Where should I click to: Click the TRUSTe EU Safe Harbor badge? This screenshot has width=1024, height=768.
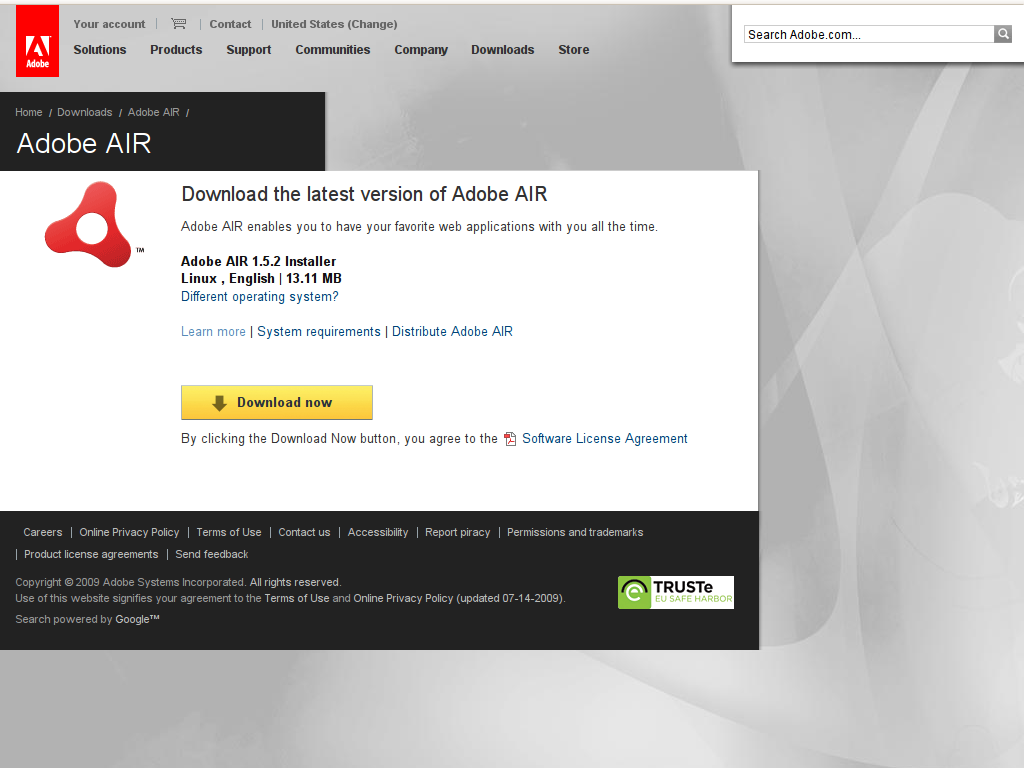click(x=676, y=592)
